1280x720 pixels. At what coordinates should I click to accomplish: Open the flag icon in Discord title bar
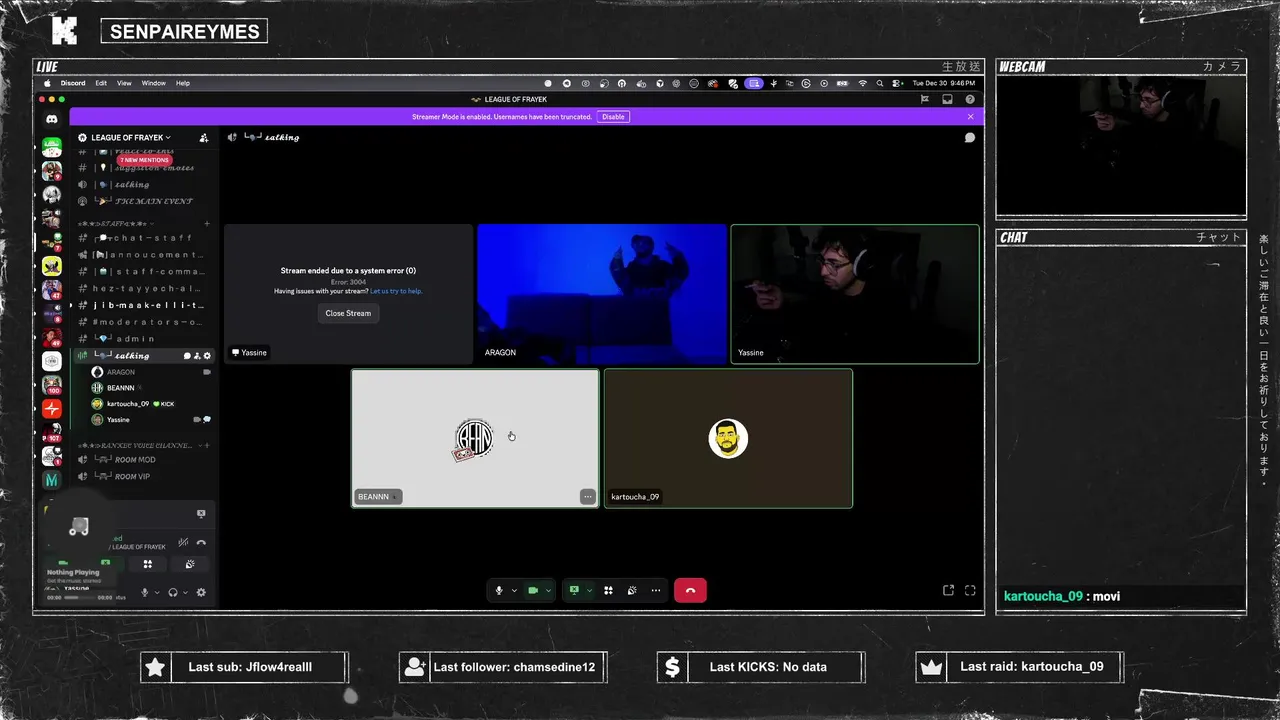click(924, 99)
